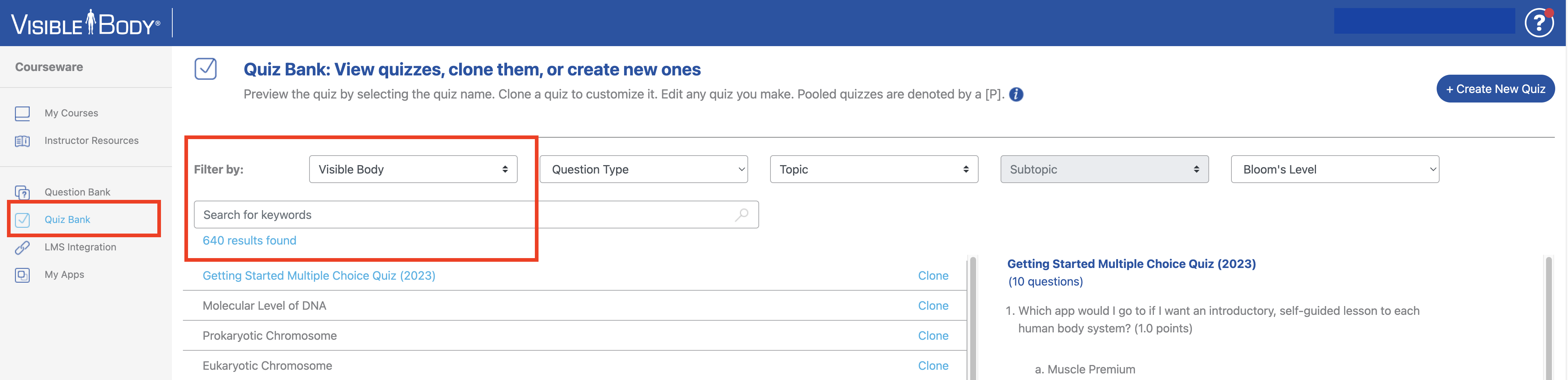Select the Instructor Resources sidebar icon
Viewport: 1568px width, 380px height.
(x=22, y=140)
